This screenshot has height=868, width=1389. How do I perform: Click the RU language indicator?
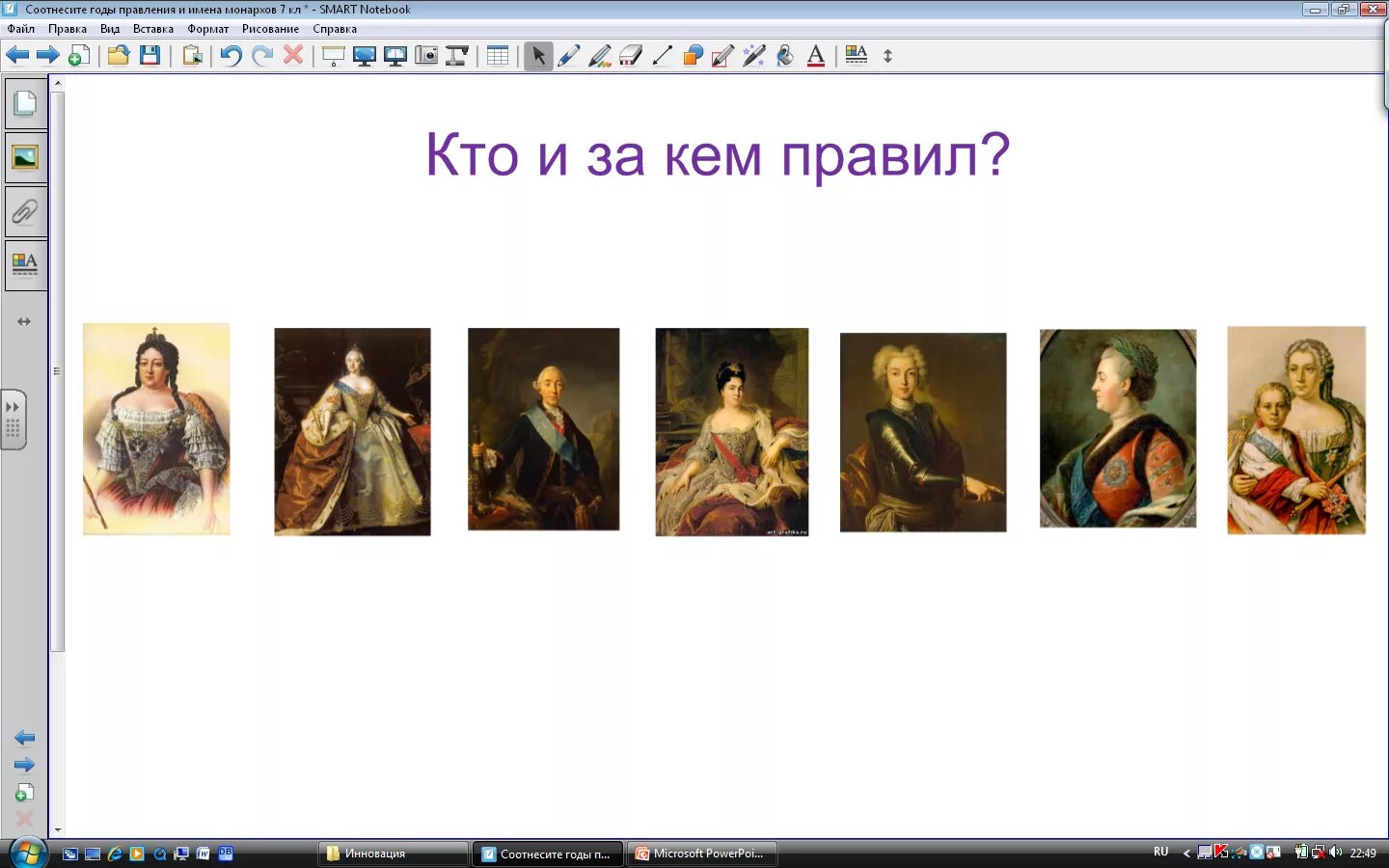(1160, 853)
